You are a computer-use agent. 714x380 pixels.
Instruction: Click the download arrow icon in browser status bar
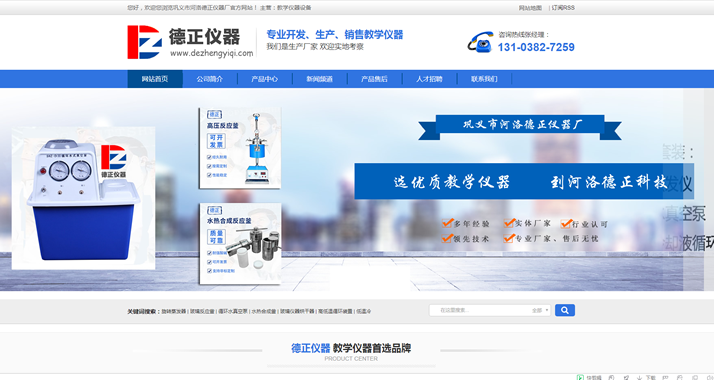coord(639,377)
